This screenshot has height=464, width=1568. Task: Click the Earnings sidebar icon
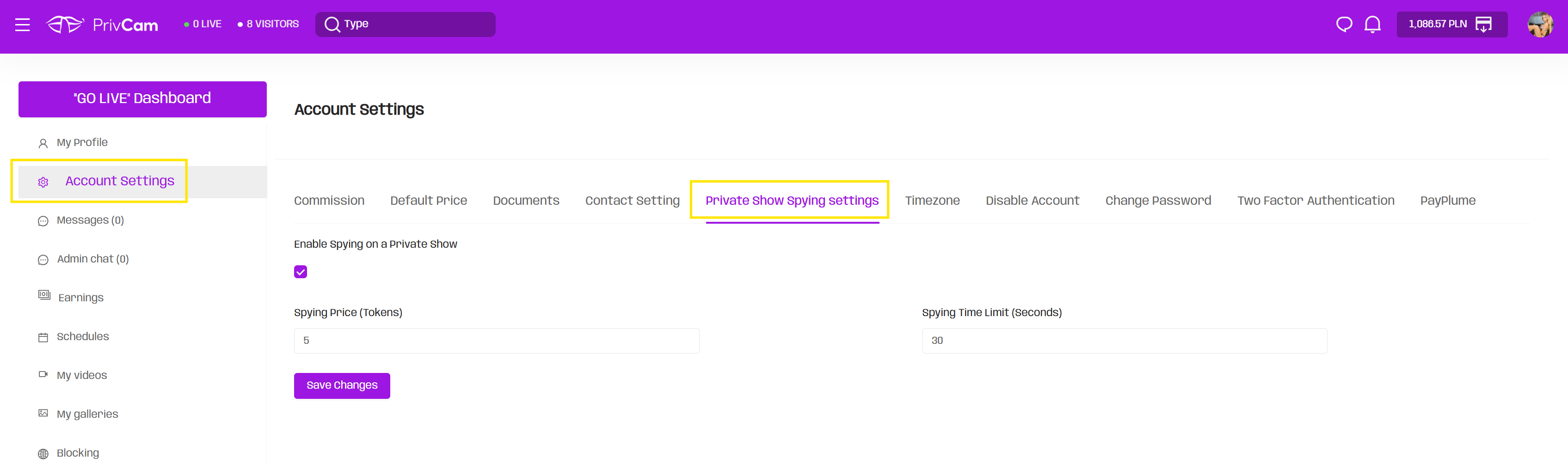pyautogui.click(x=44, y=296)
